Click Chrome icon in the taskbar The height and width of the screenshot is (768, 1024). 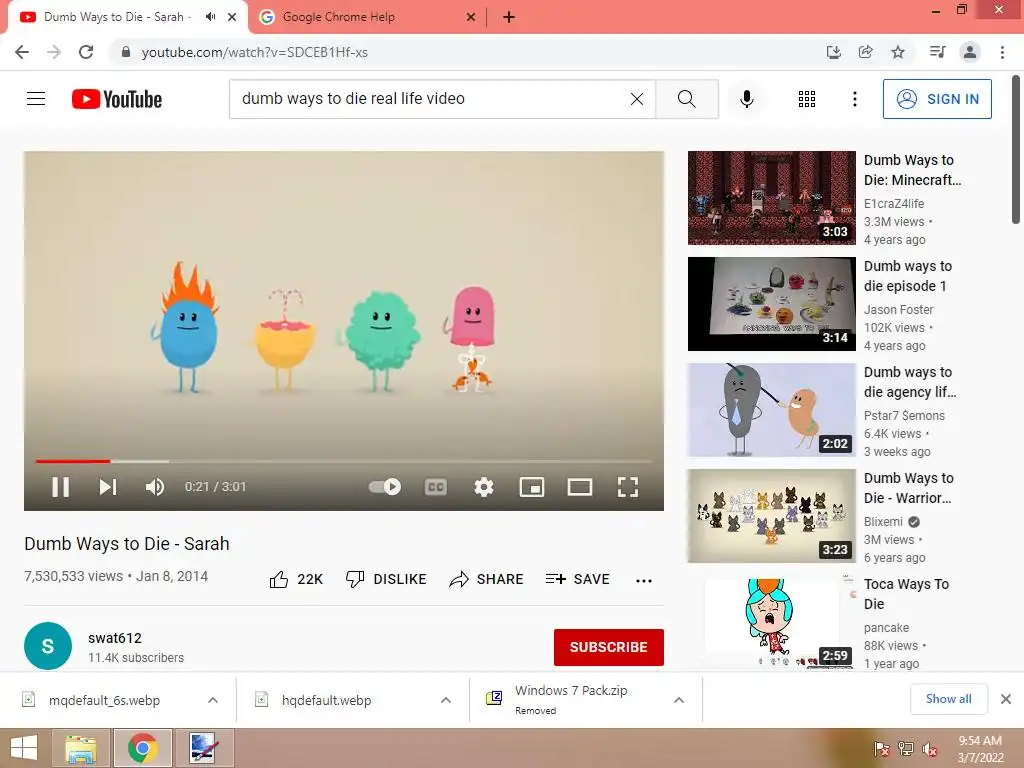click(x=142, y=748)
